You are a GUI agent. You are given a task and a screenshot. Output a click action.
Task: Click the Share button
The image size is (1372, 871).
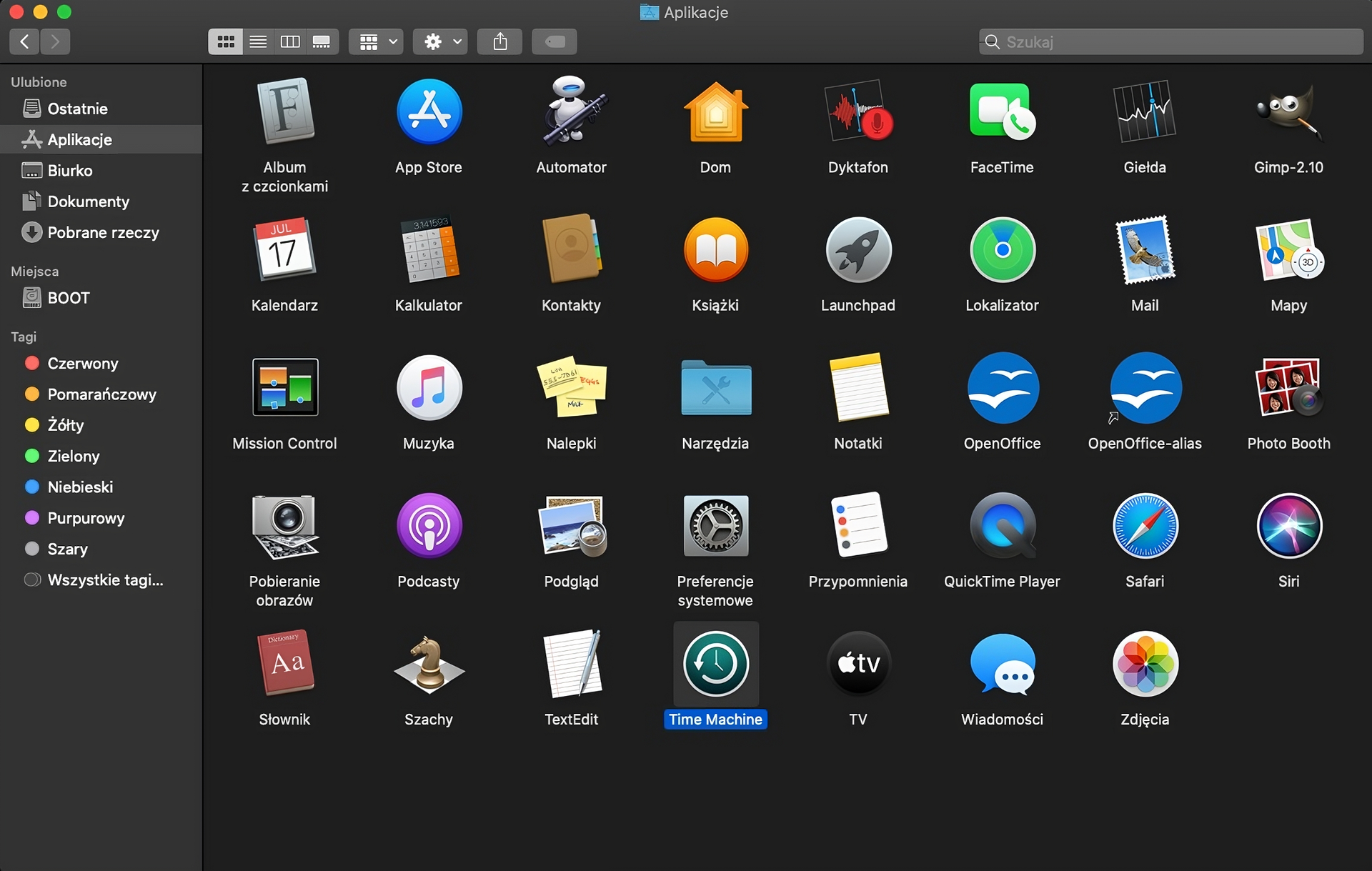[x=499, y=41]
